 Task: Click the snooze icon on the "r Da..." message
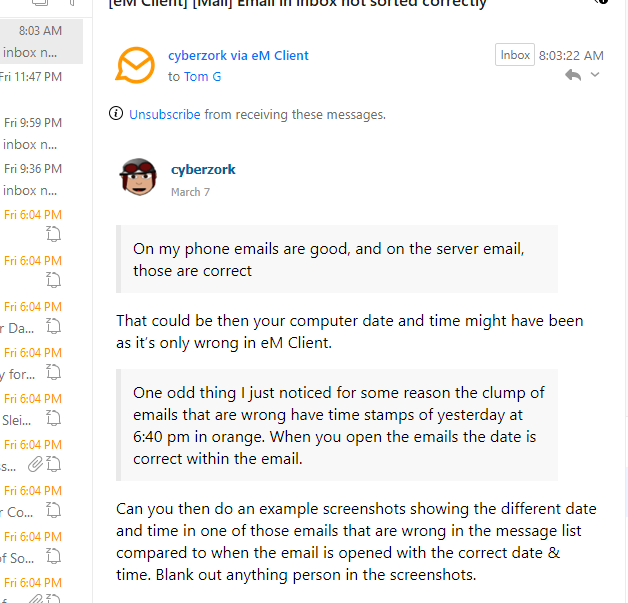(x=55, y=326)
